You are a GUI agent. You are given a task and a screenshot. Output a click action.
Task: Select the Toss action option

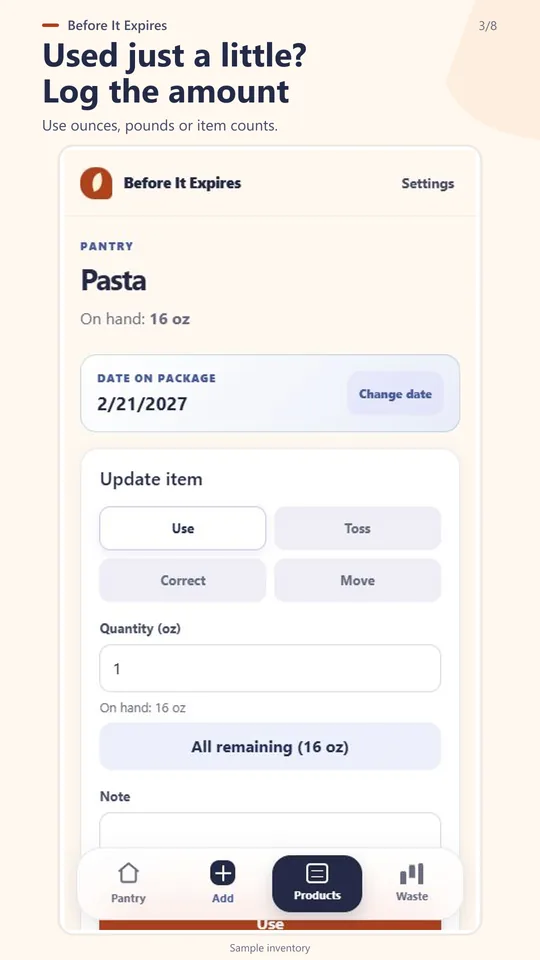[358, 528]
